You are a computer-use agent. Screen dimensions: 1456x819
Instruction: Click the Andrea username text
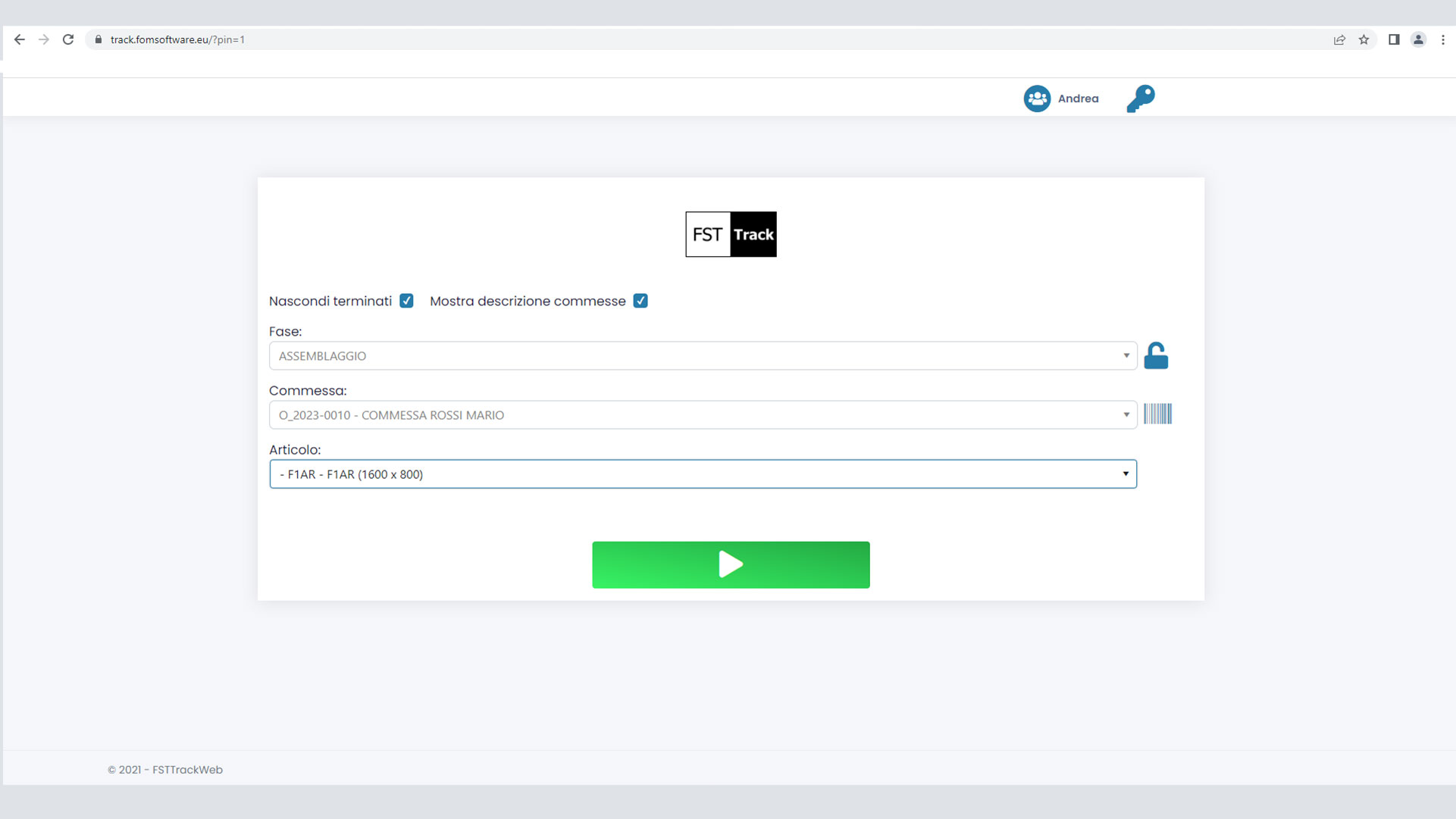pos(1078,98)
